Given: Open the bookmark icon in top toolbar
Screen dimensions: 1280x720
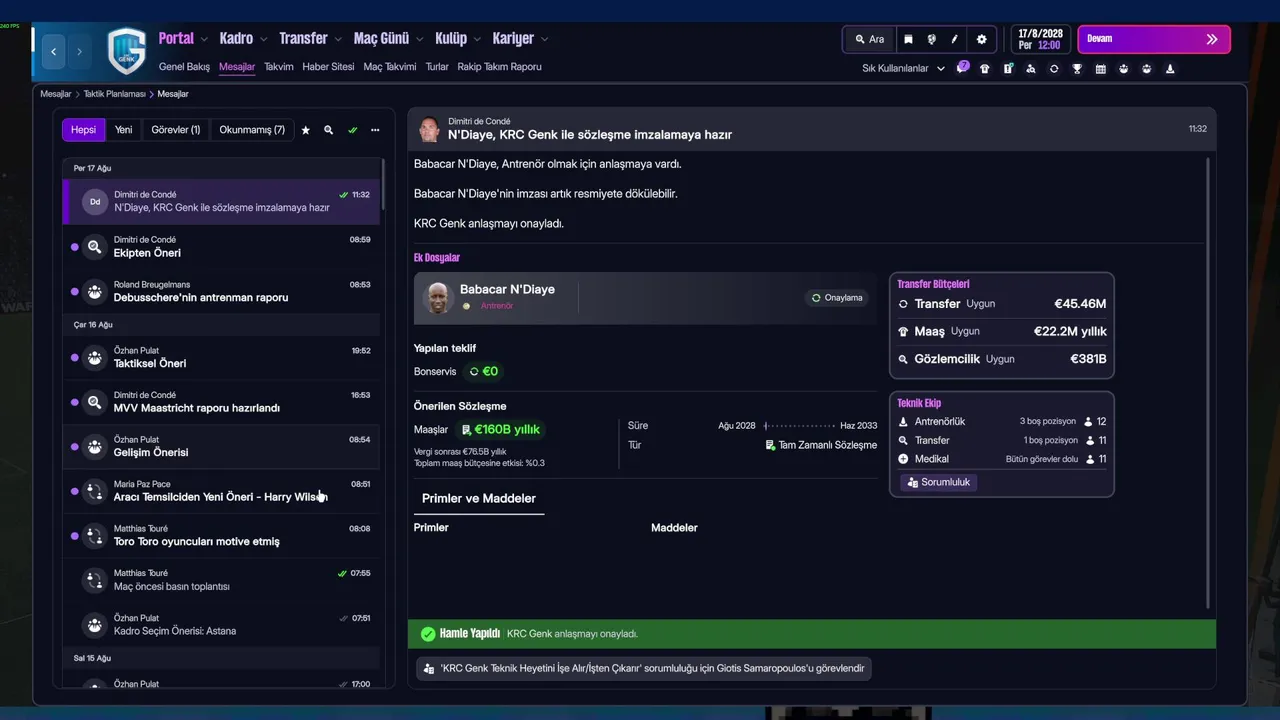Looking at the screenshot, I should (x=908, y=39).
